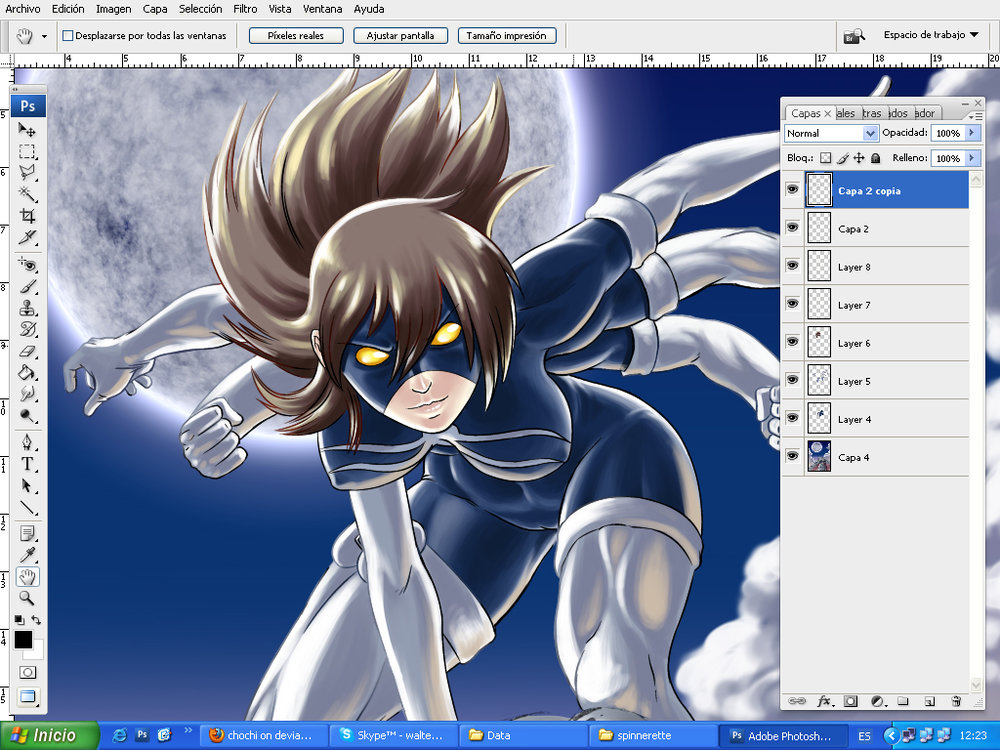Select the Eraser tool
Viewport: 1000px width, 750px height.
27,351
